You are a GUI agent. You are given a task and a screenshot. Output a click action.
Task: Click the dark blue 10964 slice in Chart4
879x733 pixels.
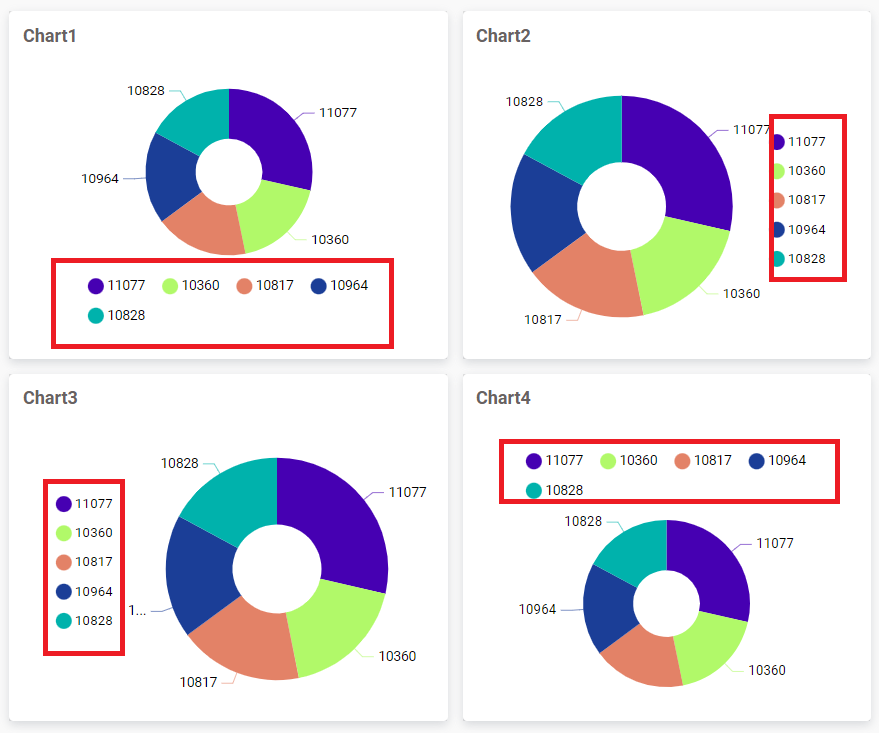pos(605,606)
